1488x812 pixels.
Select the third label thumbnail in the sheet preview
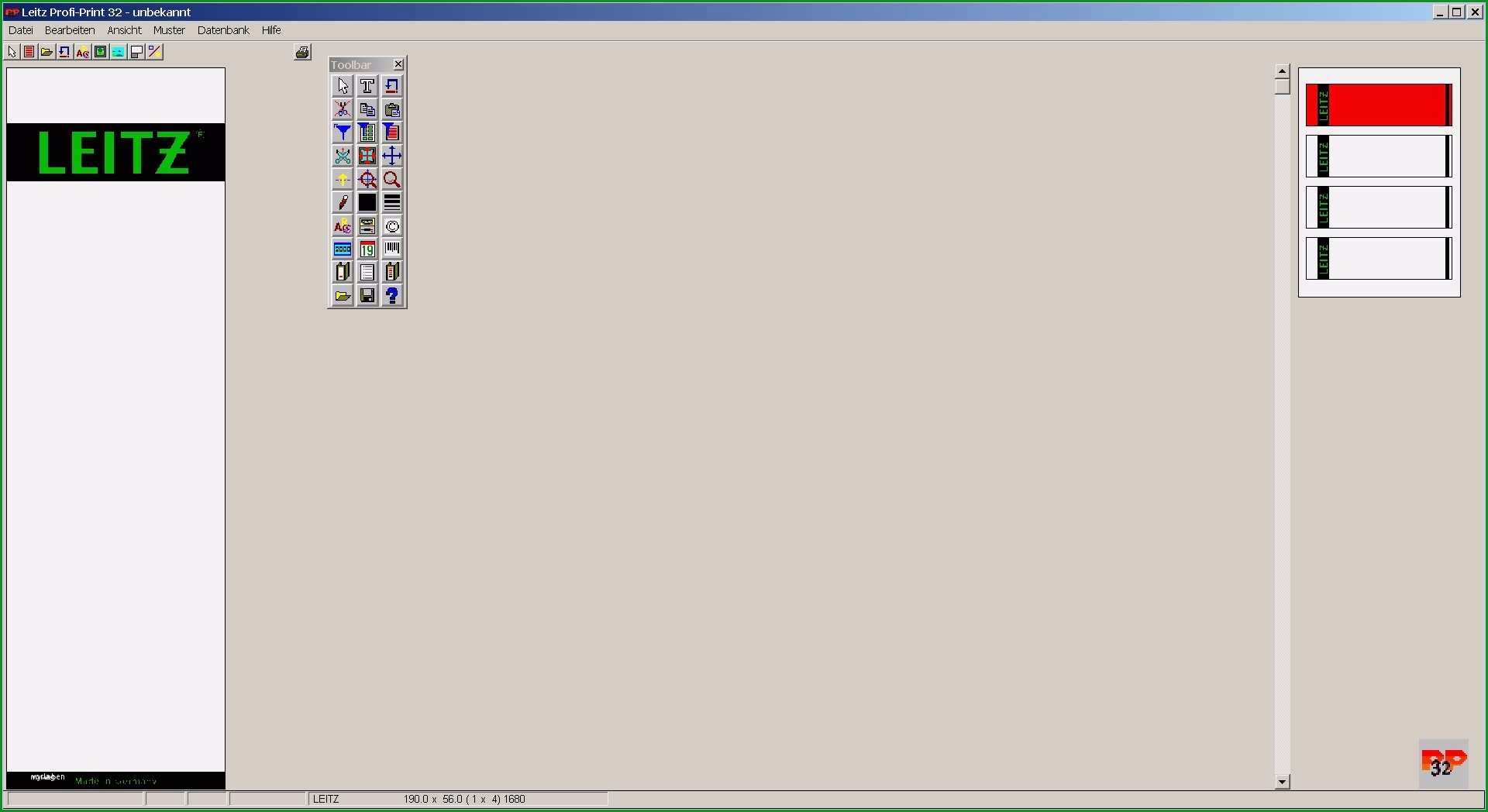click(x=1379, y=208)
